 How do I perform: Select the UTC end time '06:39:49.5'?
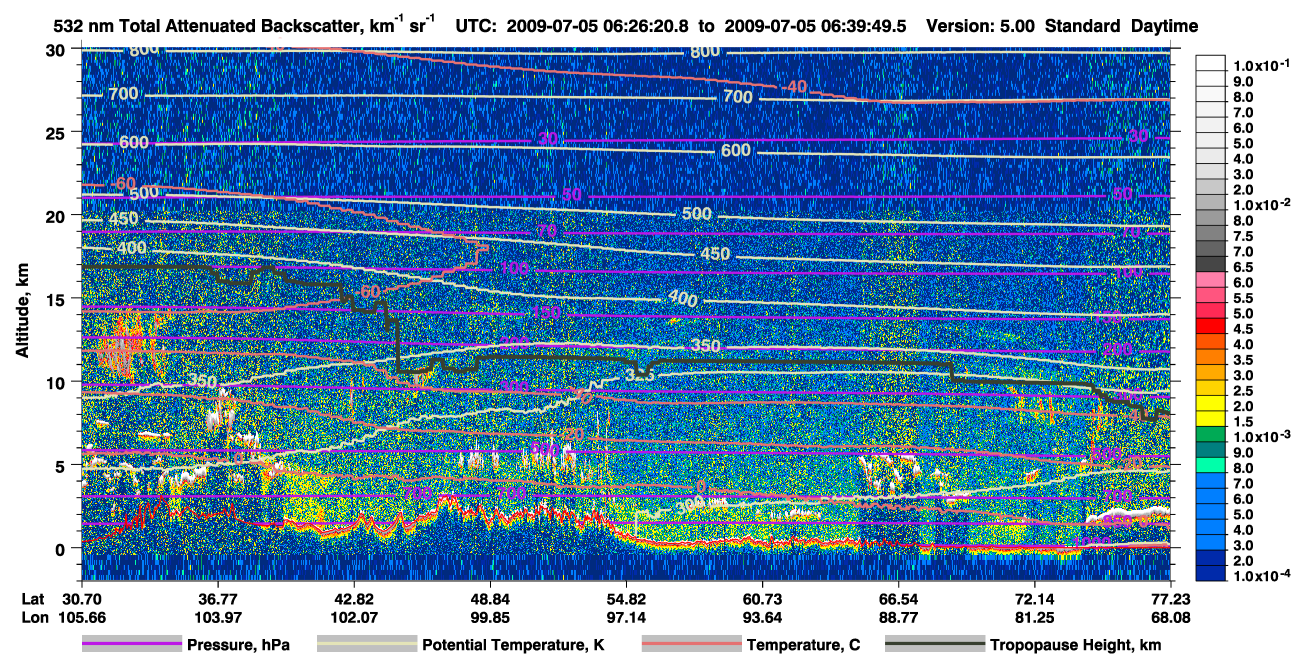865,27
